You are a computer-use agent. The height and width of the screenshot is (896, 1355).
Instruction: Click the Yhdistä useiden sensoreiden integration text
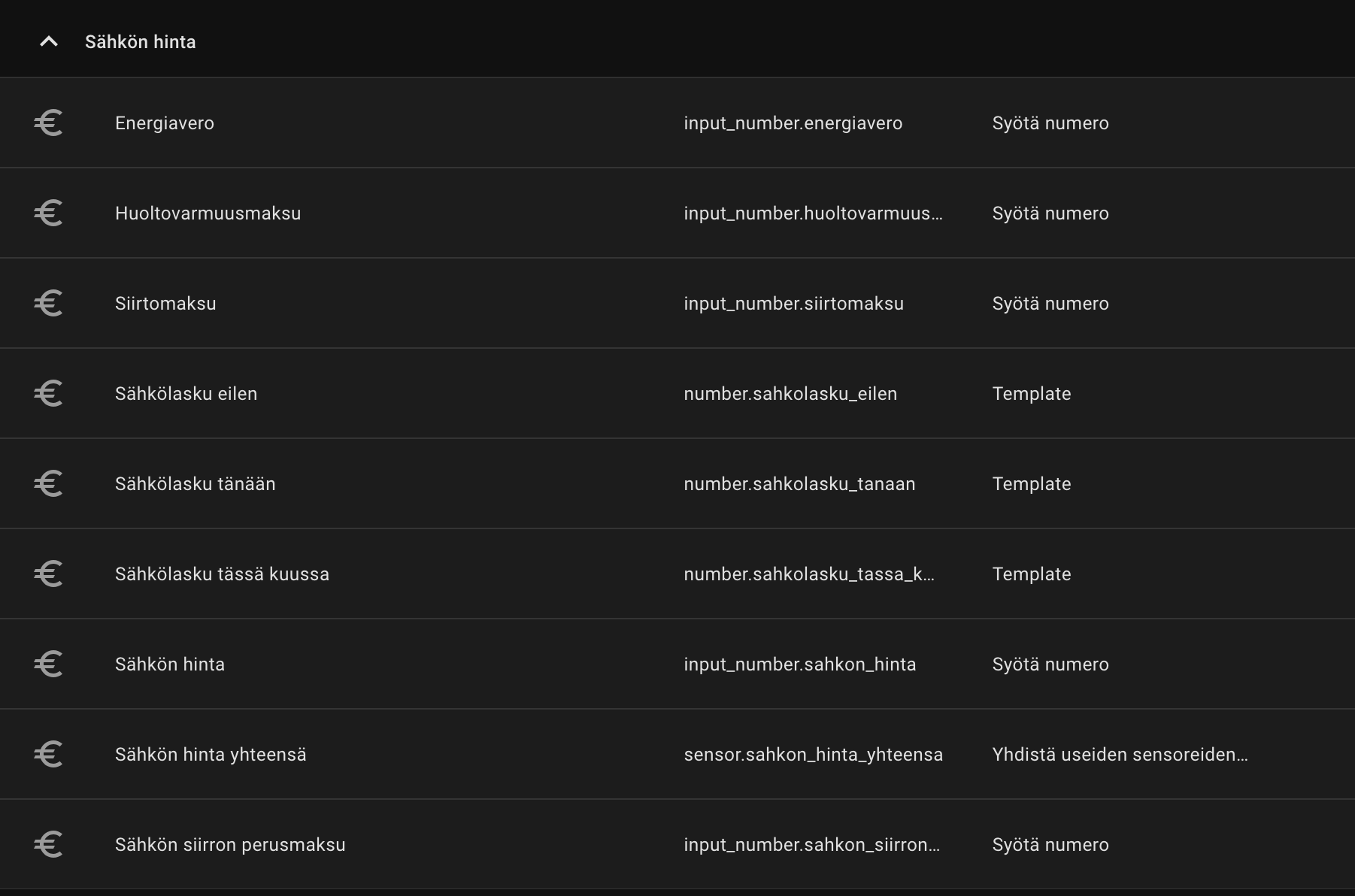(1120, 755)
